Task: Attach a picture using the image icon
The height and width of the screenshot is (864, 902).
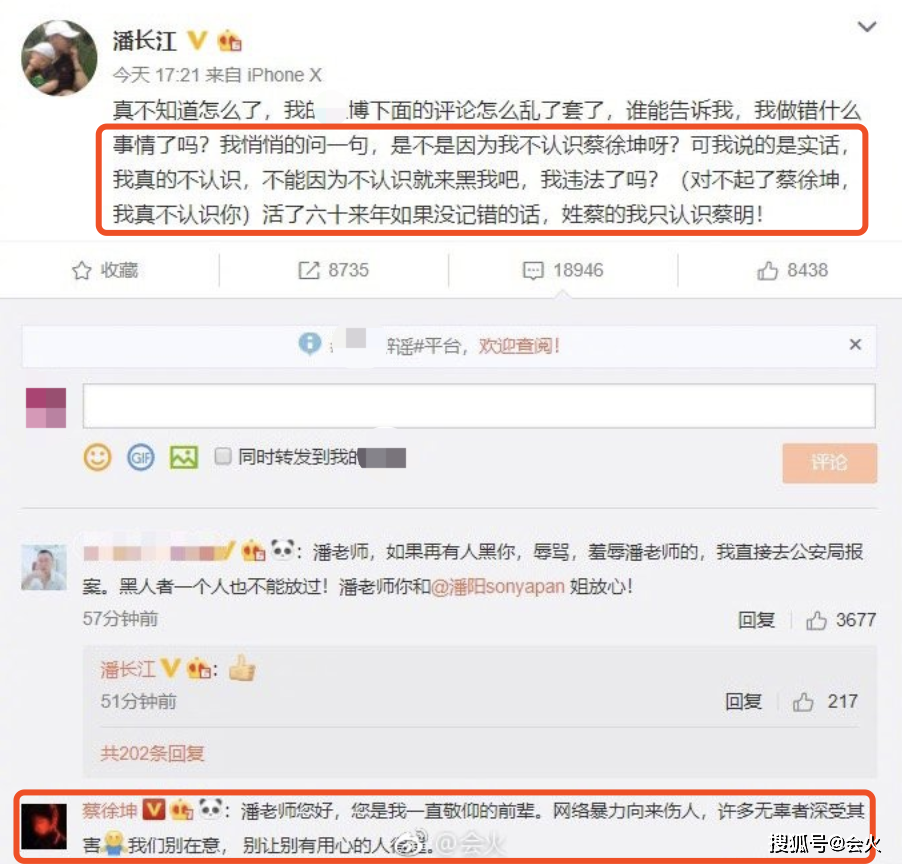Action: coord(184,458)
